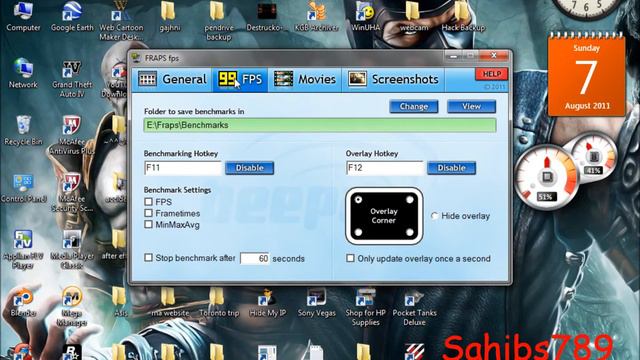Select top-left overlay corner
The height and width of the screenshot is (360, 640).
[358, 200]
